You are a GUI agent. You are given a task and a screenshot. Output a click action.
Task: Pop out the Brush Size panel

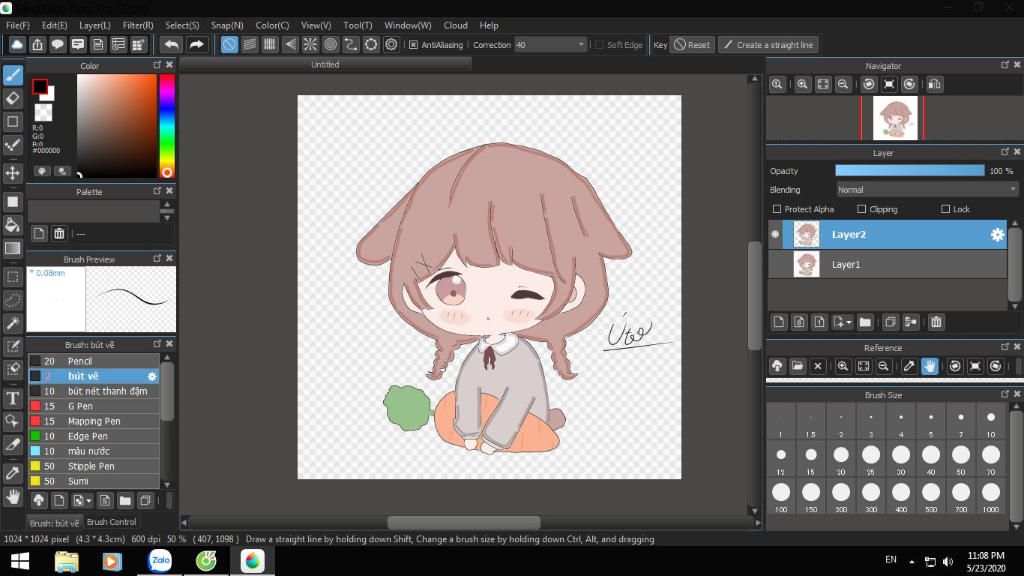click(x=1004, y=394)
